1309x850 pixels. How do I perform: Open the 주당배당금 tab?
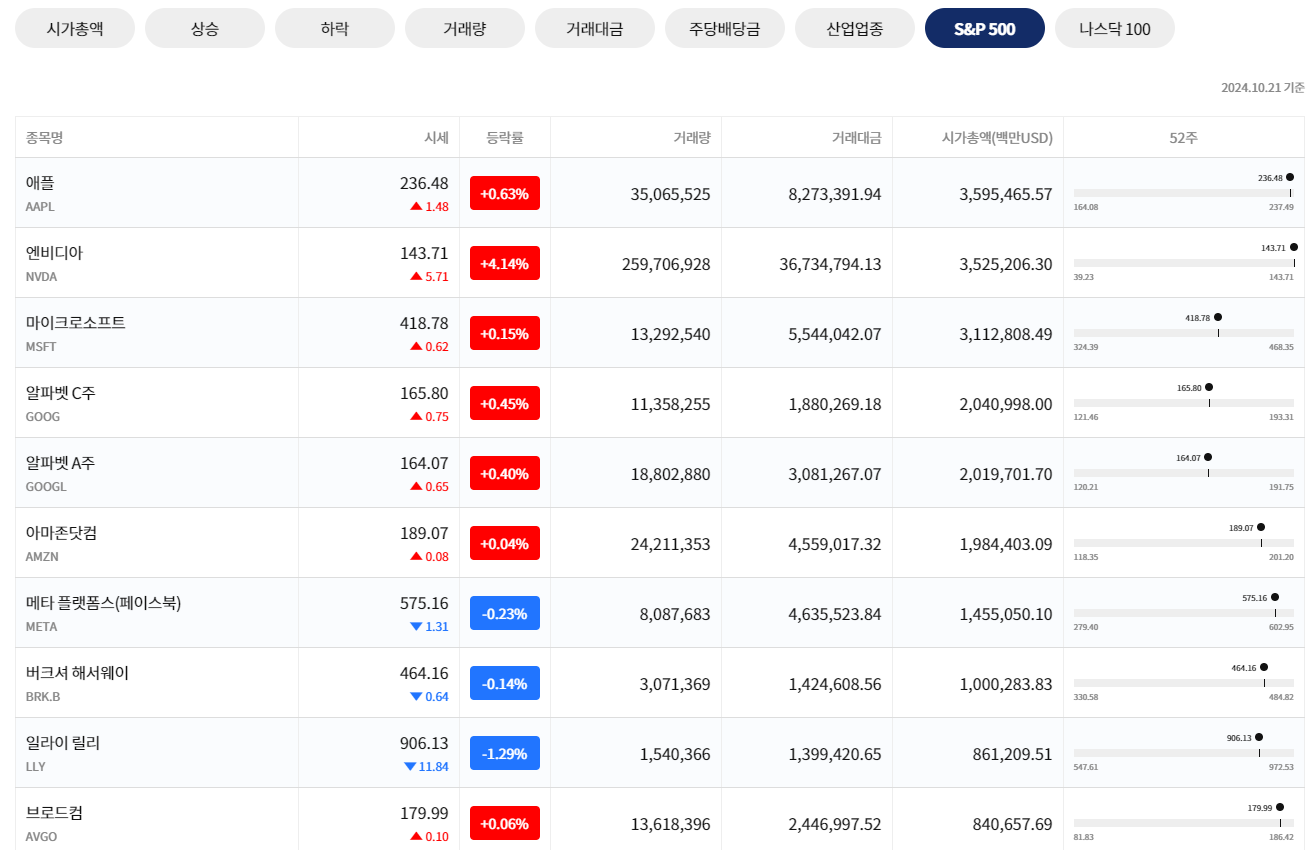coord(725,28)
